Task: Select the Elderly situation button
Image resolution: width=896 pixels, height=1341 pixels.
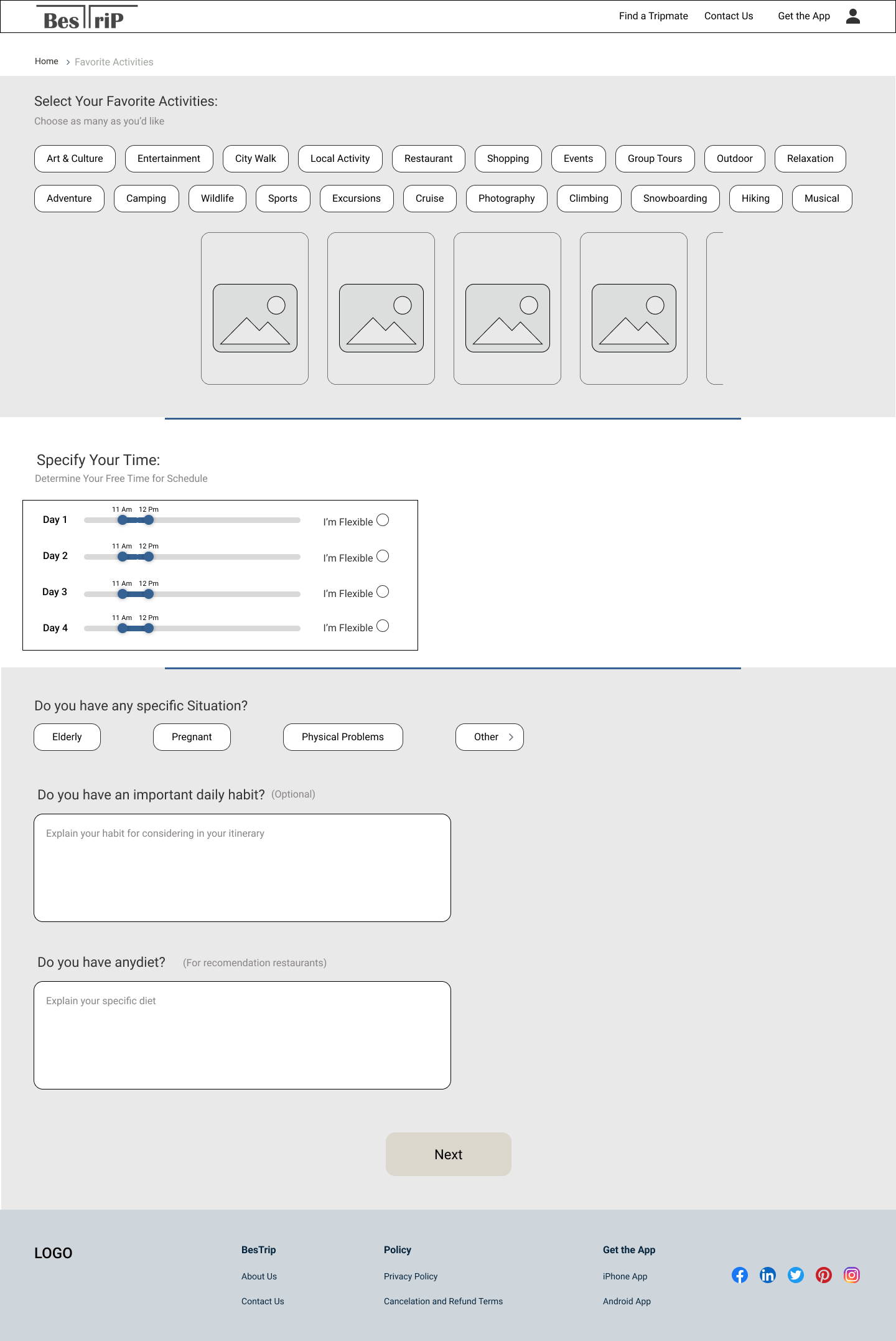Action: coord(67,737)
